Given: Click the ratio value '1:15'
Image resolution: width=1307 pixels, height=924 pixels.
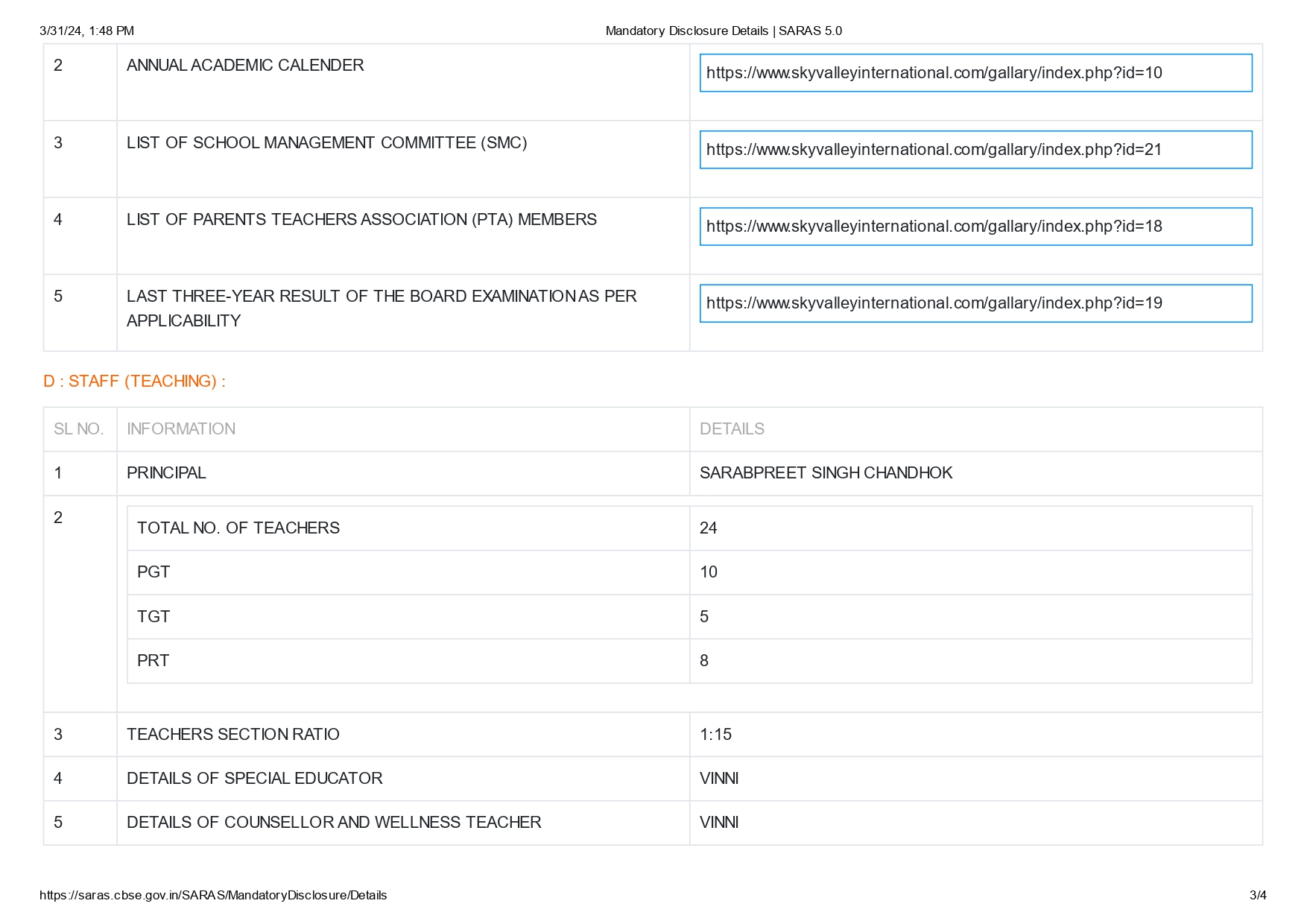Looking at the screenshot, I should tap(715, 735).
